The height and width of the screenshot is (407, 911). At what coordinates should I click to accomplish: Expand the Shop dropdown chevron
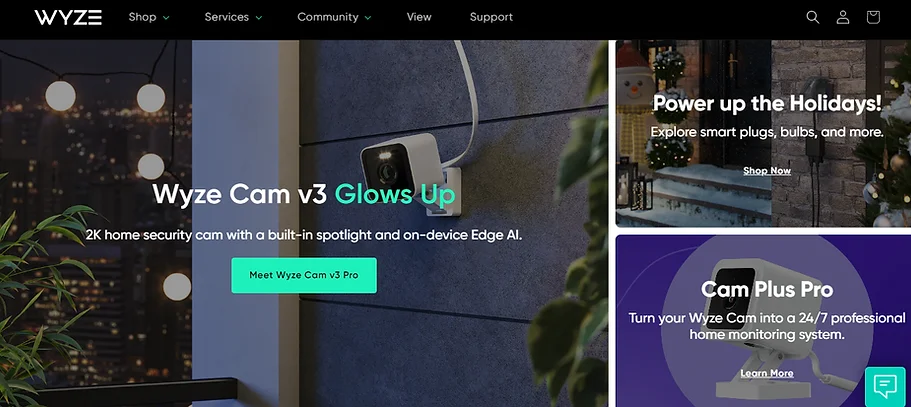point(166,18)
